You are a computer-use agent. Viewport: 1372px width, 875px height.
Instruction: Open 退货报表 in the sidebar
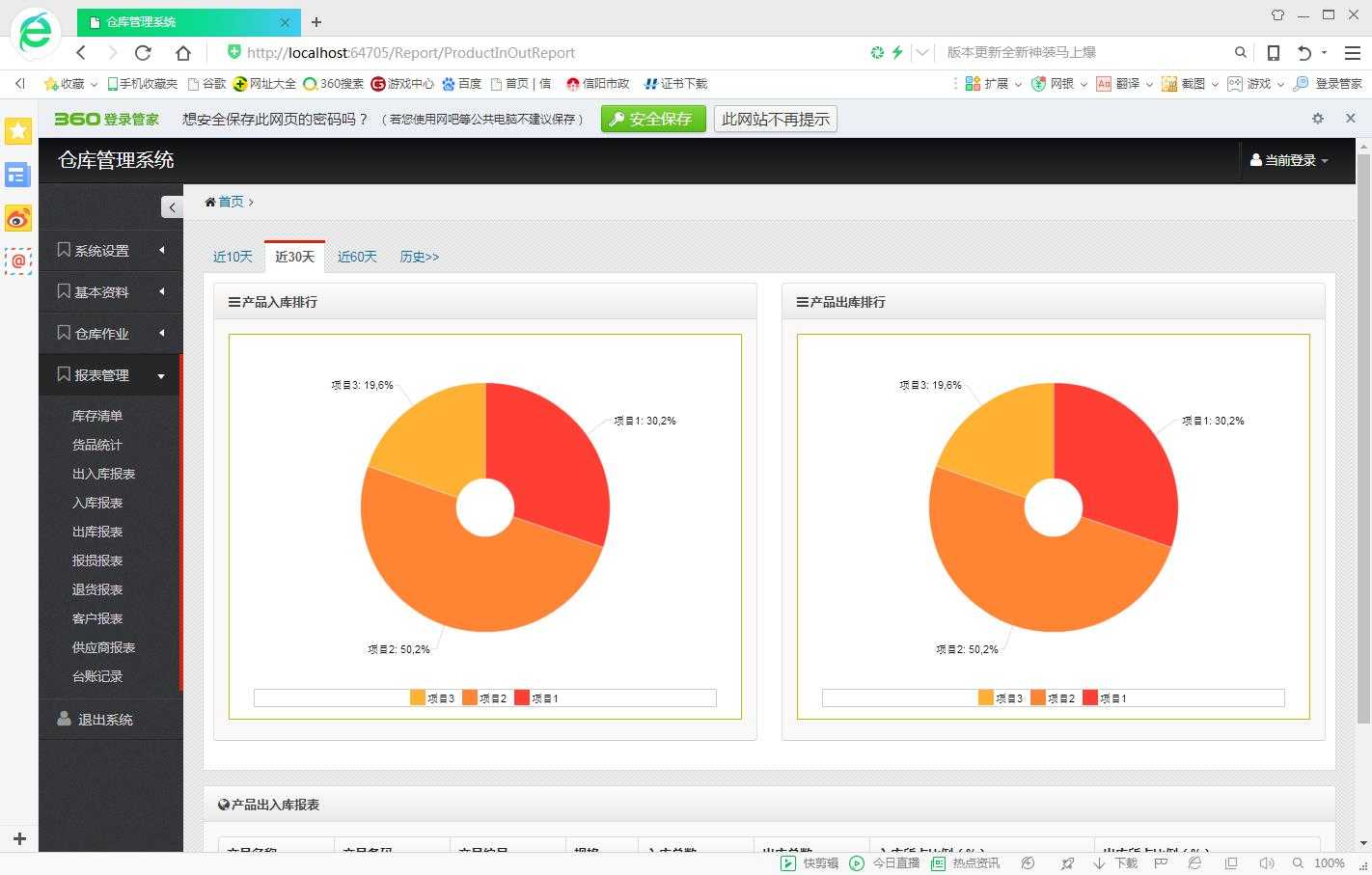click(x=97, y=589)
